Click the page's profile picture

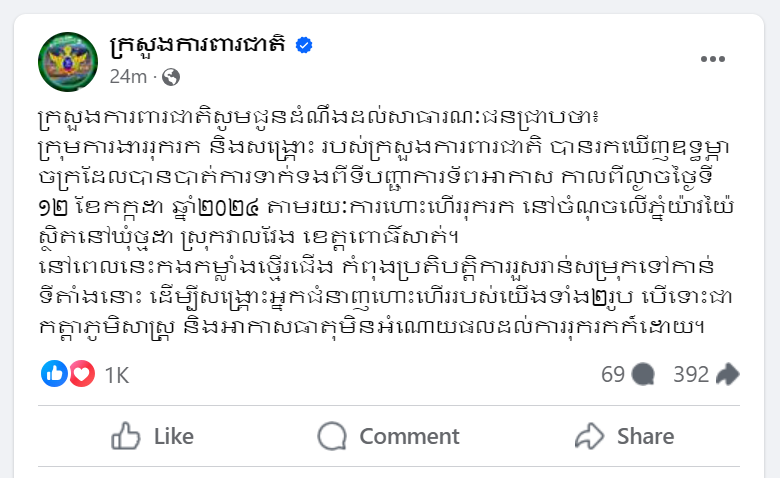(66, 59)
